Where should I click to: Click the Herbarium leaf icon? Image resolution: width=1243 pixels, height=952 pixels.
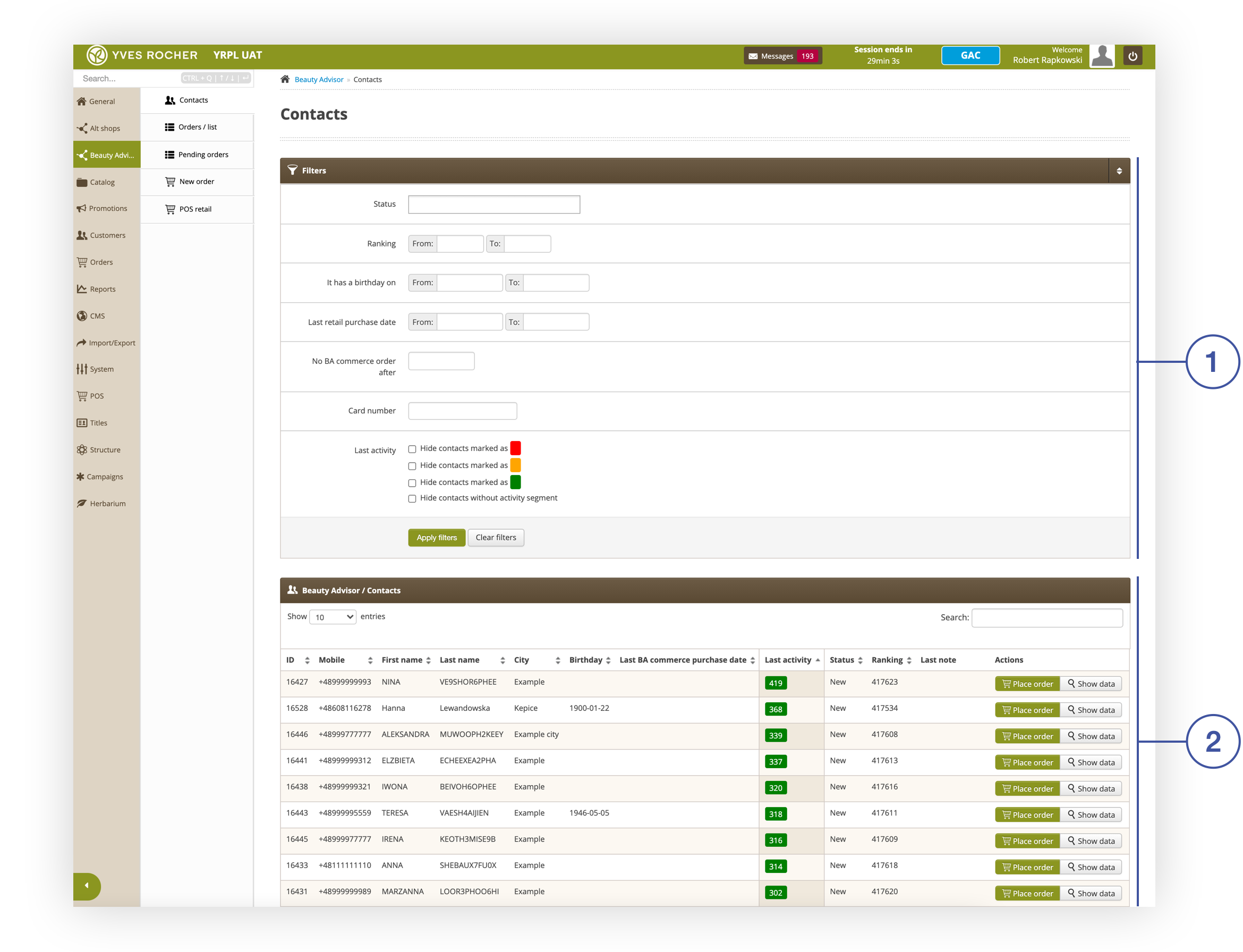coord(82,503)
